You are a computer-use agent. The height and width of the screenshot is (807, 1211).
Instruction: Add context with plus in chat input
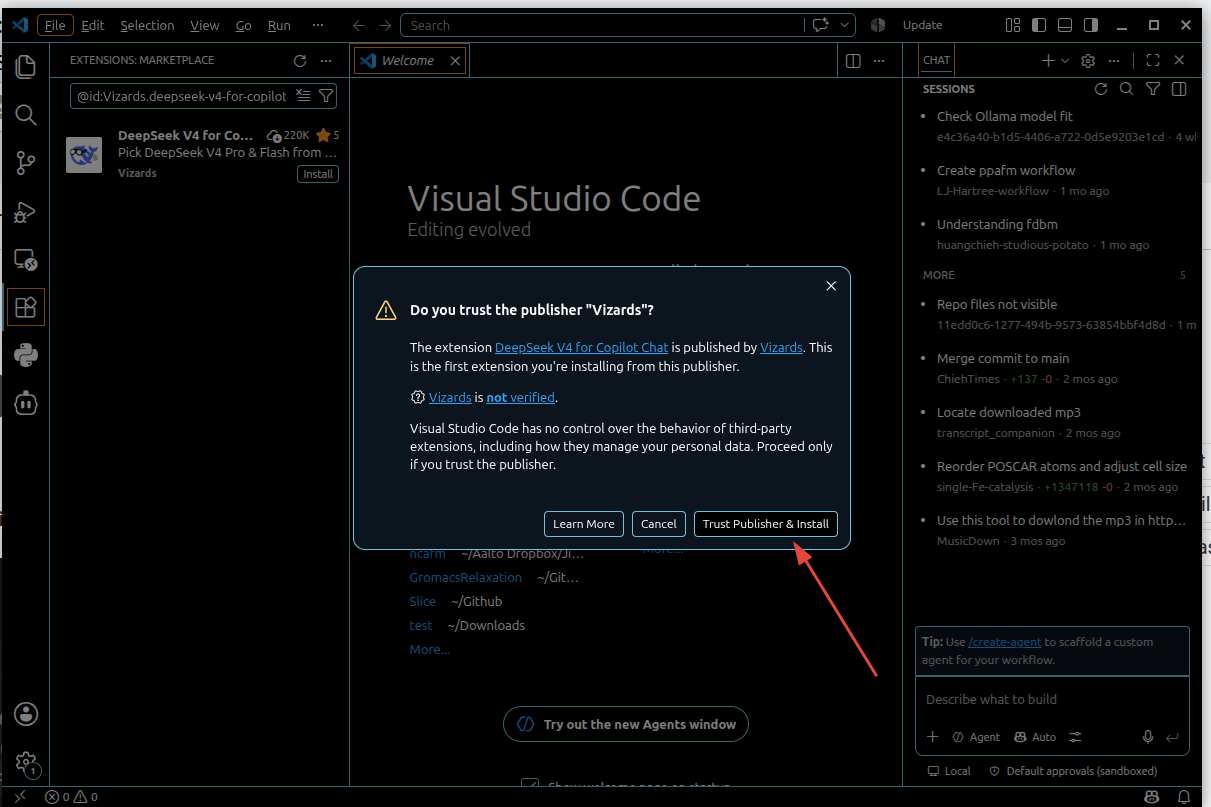point(933,737)
